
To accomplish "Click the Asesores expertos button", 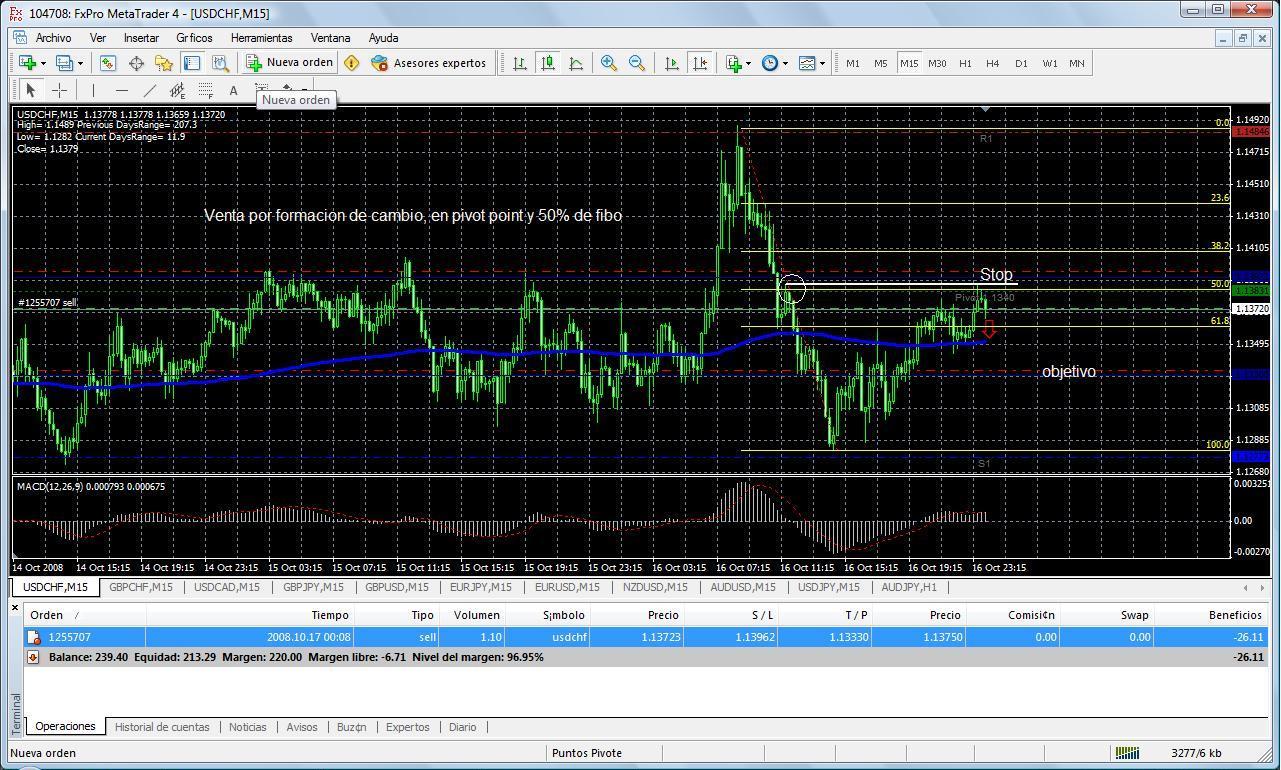I will pyautogui.click(x=428, y=63).
